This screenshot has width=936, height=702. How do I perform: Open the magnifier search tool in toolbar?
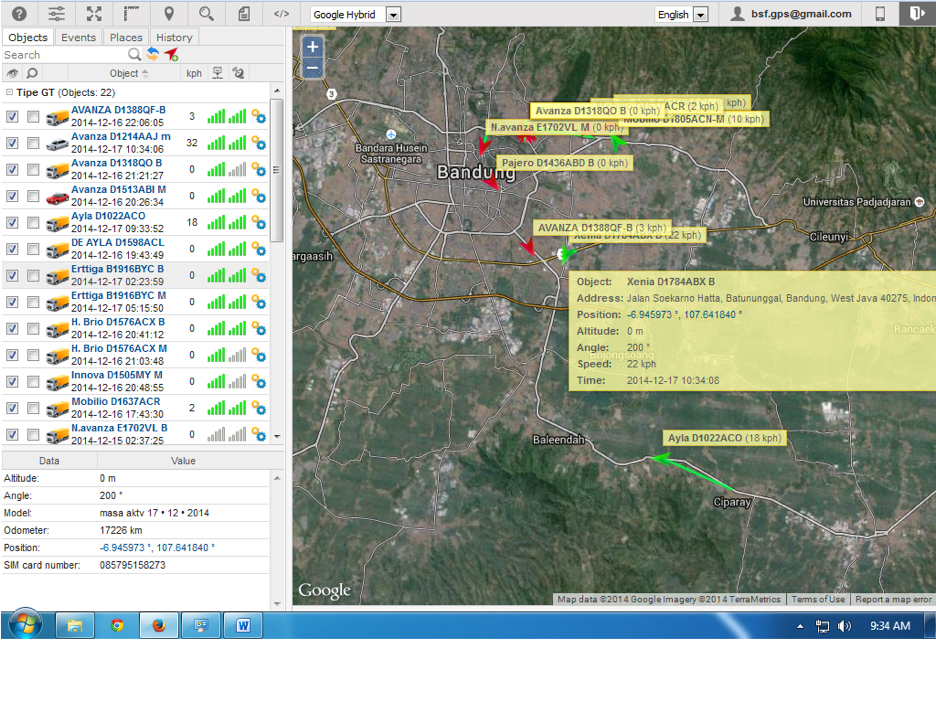(x=207, y=13)
